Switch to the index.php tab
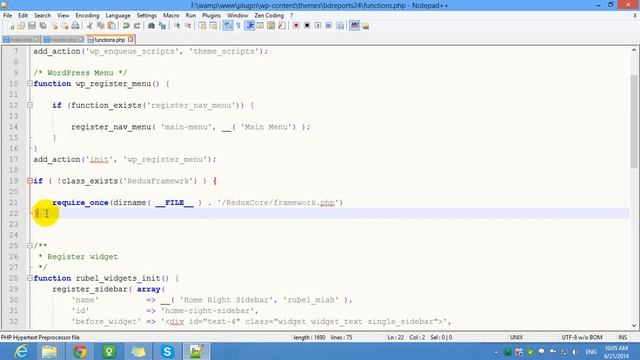 pos(21,40)
